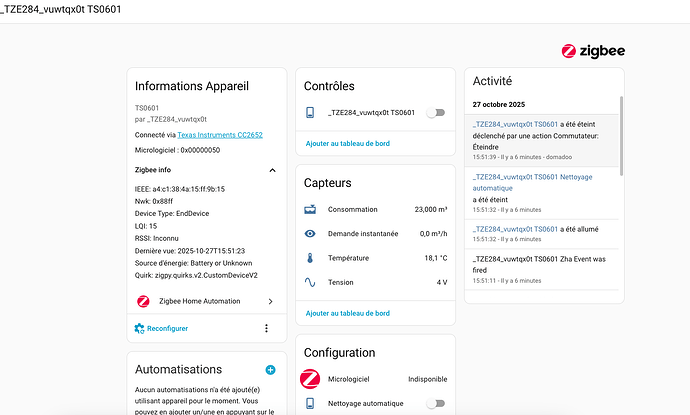Click the device icon in Contrôles

[310, 113]
